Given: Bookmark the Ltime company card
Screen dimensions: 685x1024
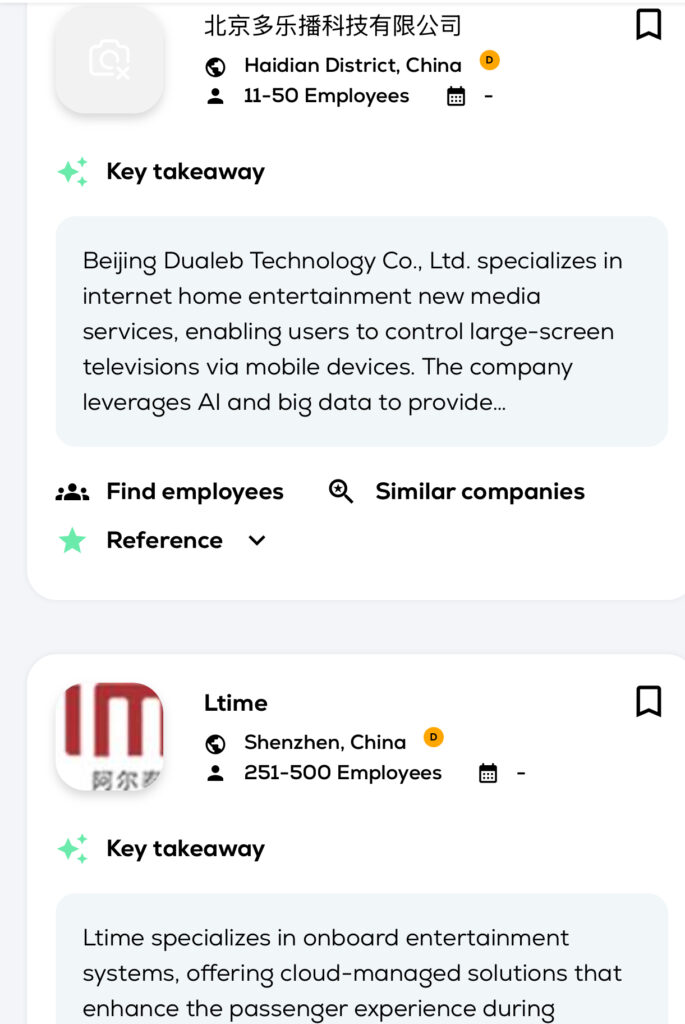Looking at the screenshot, I should [x=648, y=701].
